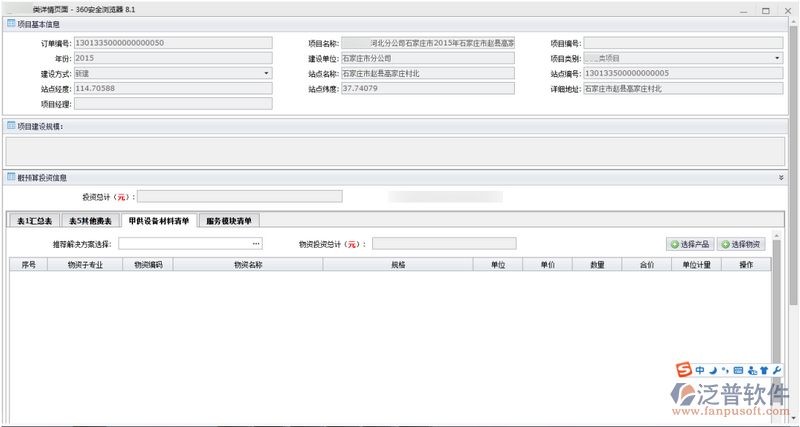
Task: Click 项目建设规模 text area
Action: click(x=395, y=151)
